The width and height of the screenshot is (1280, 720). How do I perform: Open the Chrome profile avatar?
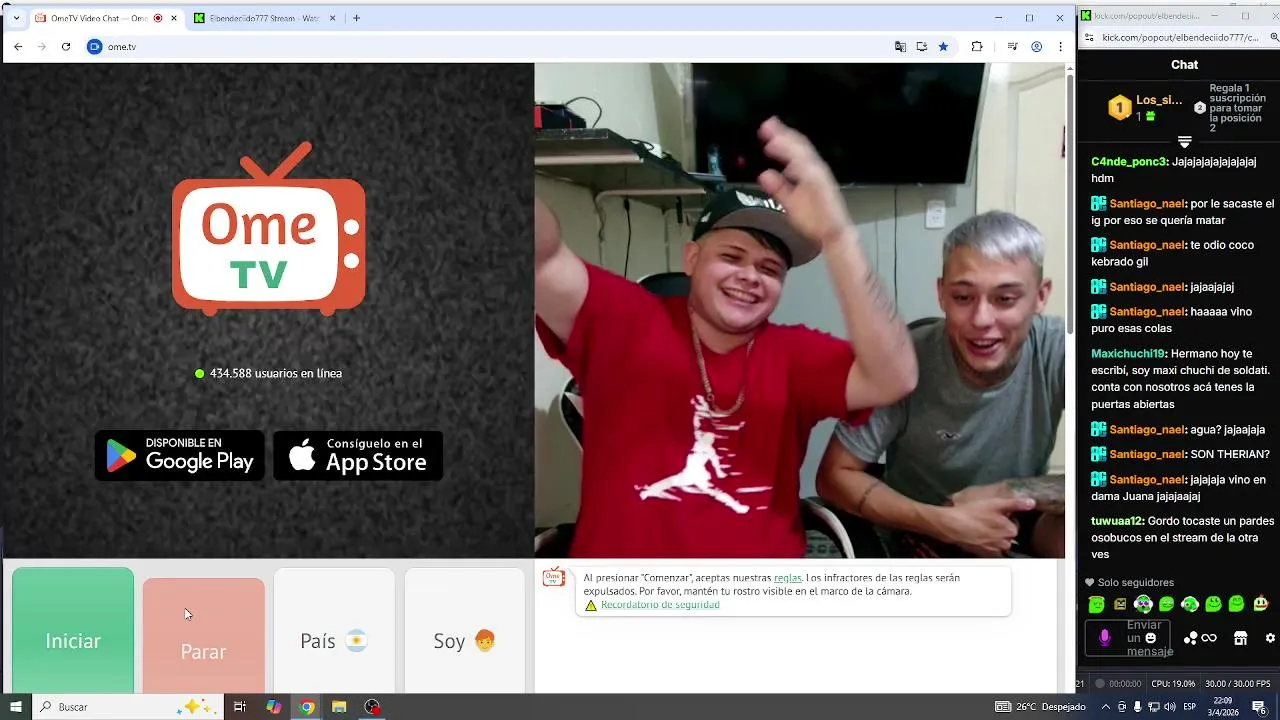(1037, 47)
